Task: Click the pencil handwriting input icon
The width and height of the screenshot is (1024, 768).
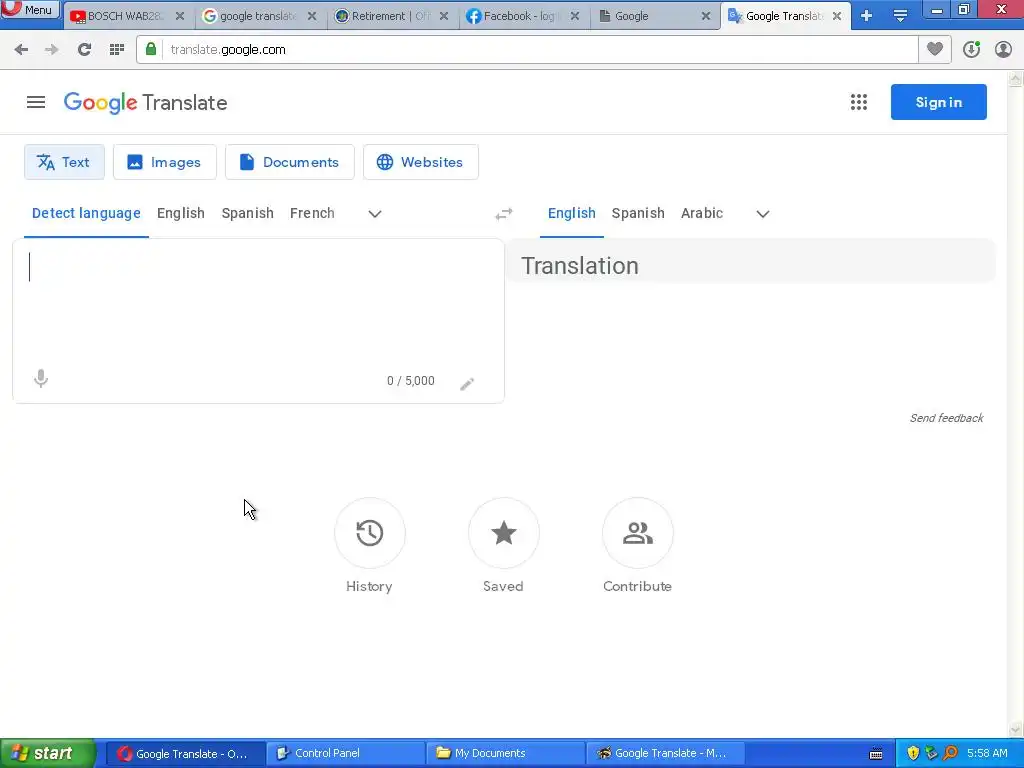Action: pyautogui.click(x=467, y=384)
